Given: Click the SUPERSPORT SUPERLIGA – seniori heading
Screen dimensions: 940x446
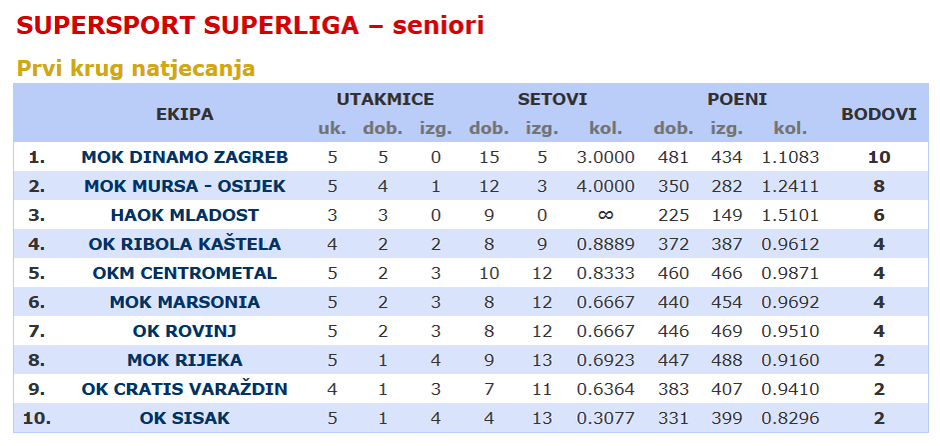Looking at the screenshot, I should pos(250,26).
